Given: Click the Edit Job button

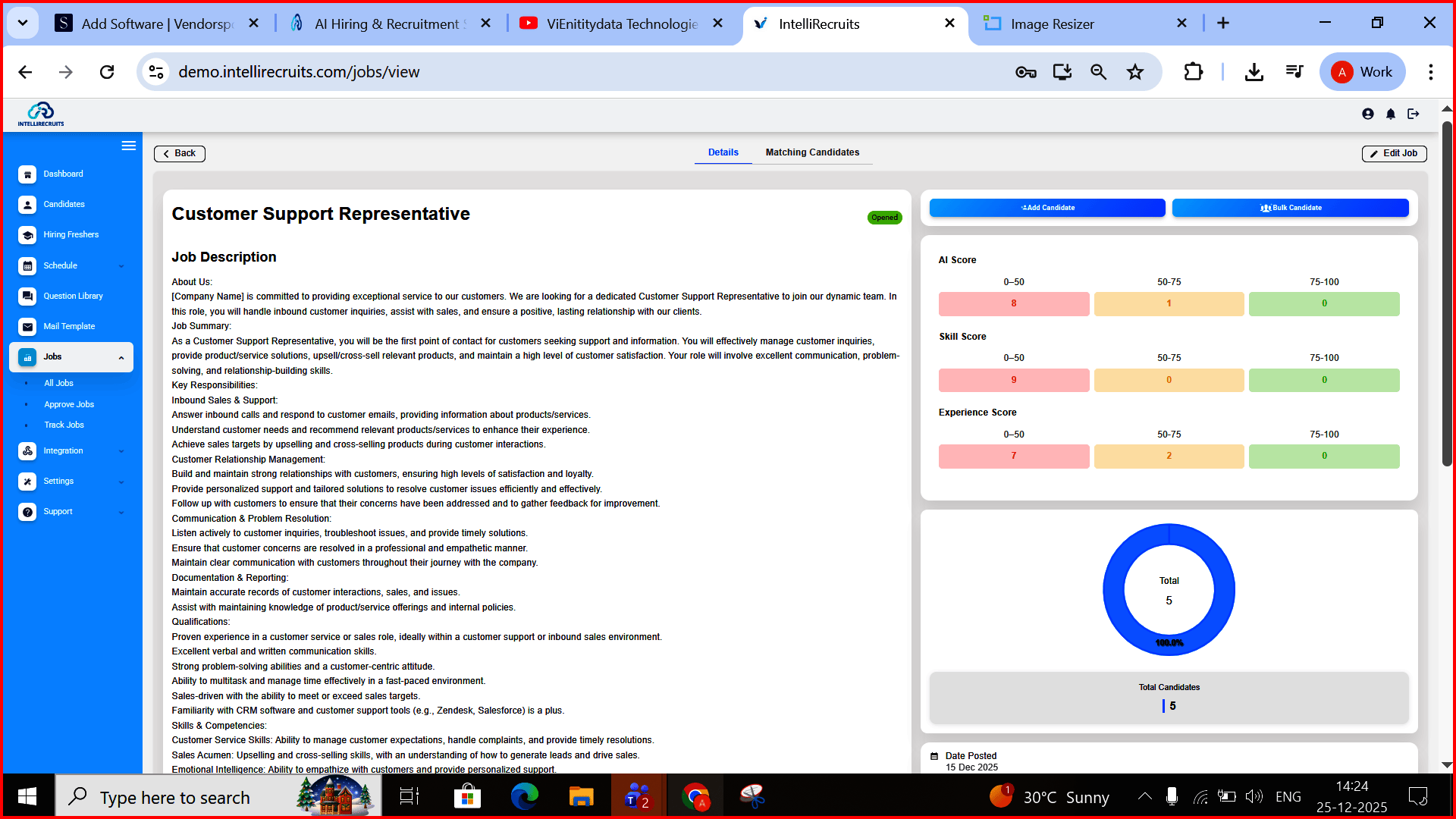Looking at the screenshot, I should (x=1394, y=153).
